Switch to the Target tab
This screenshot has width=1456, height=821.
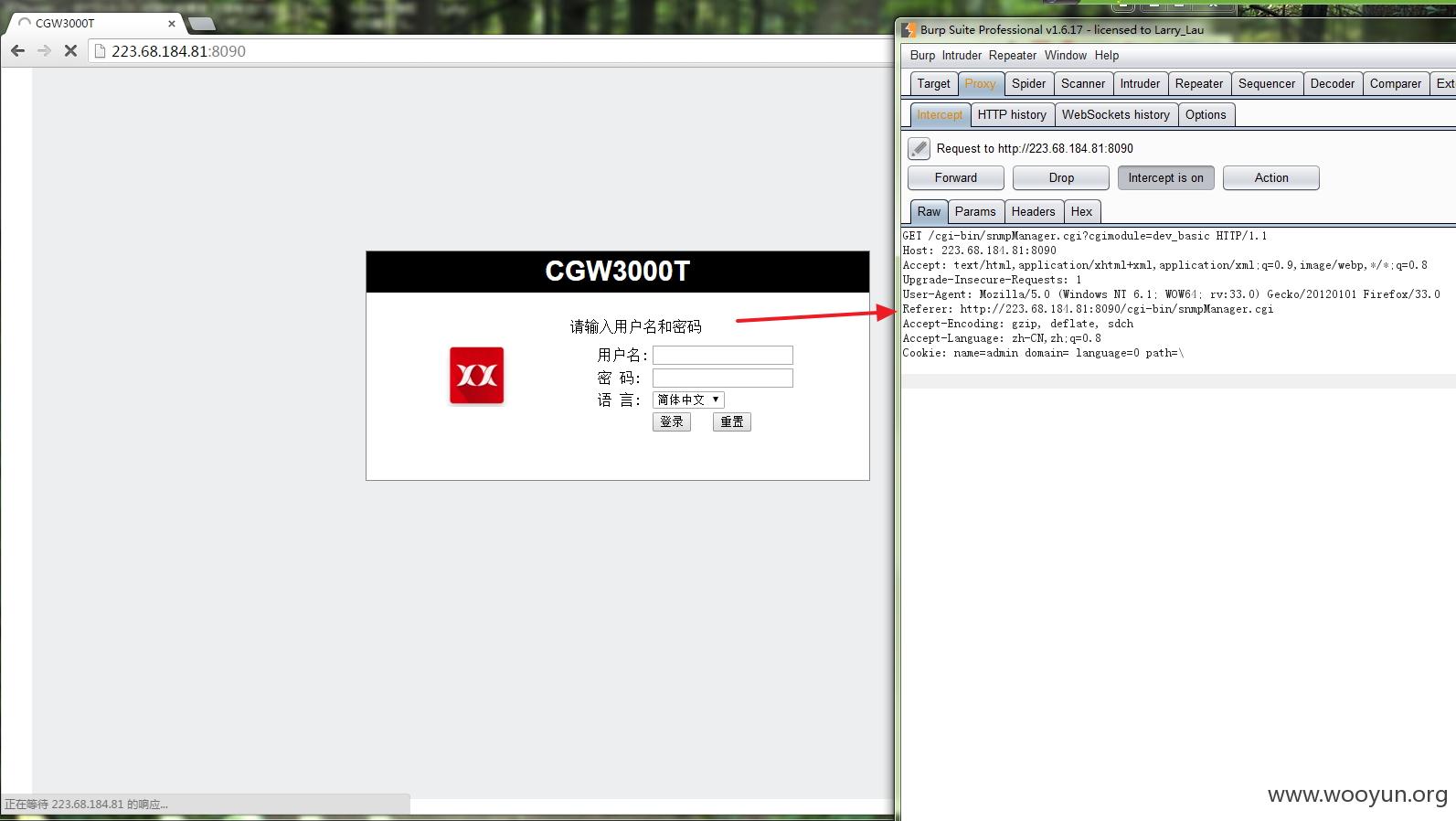(933, 83)
